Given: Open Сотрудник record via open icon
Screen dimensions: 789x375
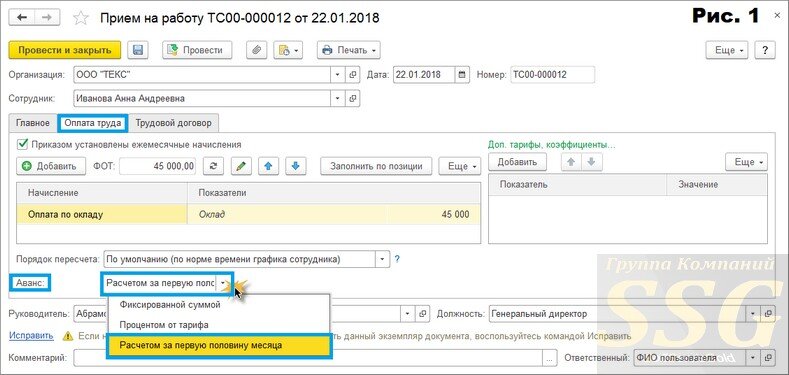Looking at the screenshot, I should pos(353,98).
